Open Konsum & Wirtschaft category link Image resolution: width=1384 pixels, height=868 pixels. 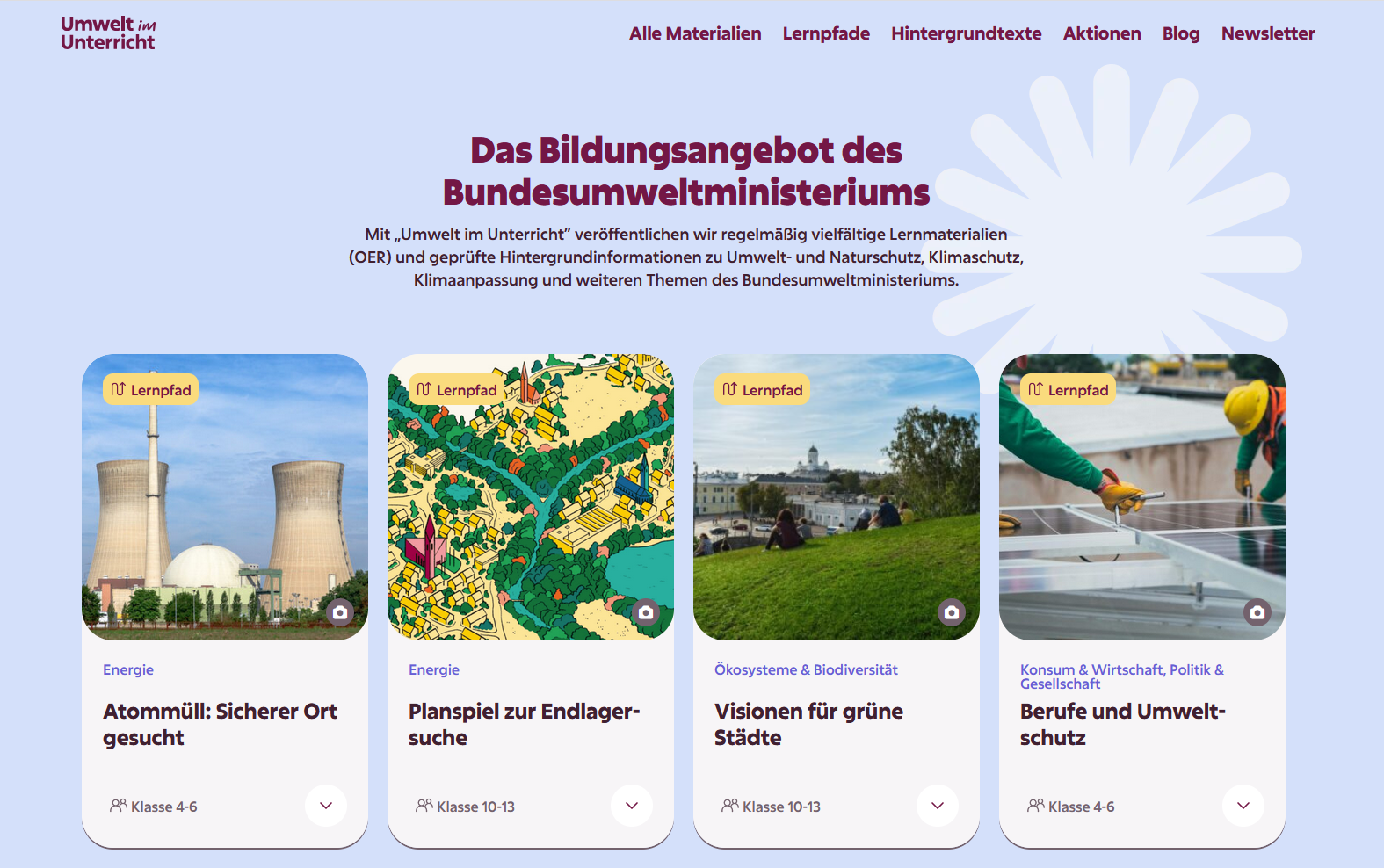tap(1091, 669)
